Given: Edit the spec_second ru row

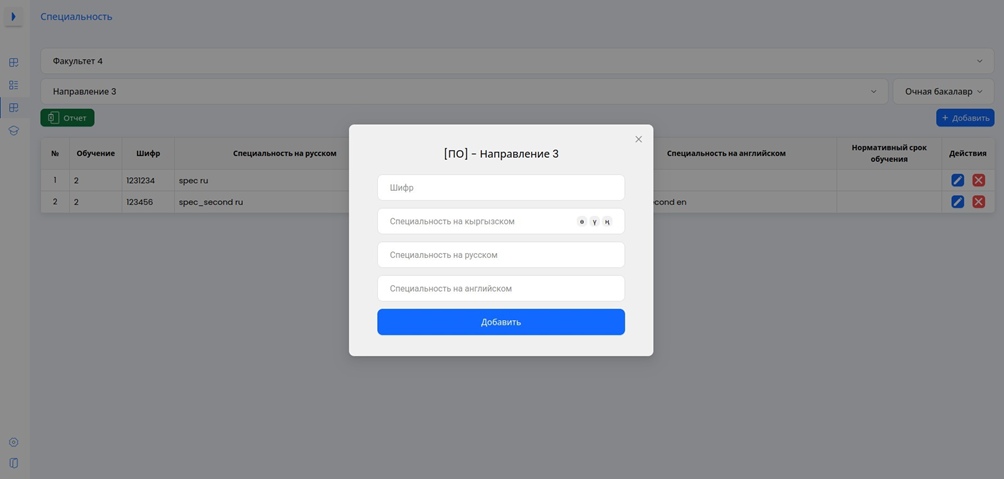Looking at the screenshot, I should click(957, 202).
